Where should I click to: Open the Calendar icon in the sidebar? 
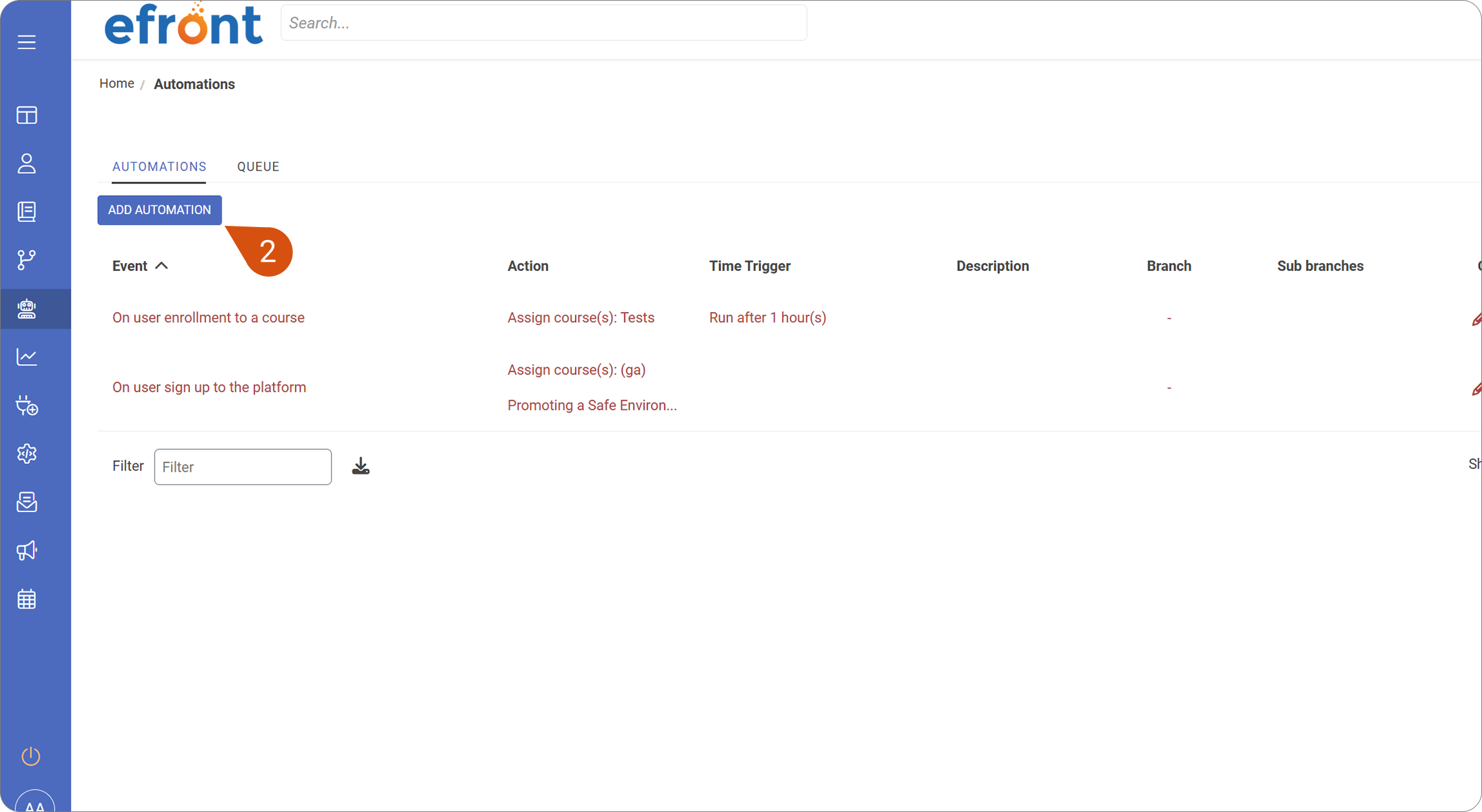click(x=26, y=599)
